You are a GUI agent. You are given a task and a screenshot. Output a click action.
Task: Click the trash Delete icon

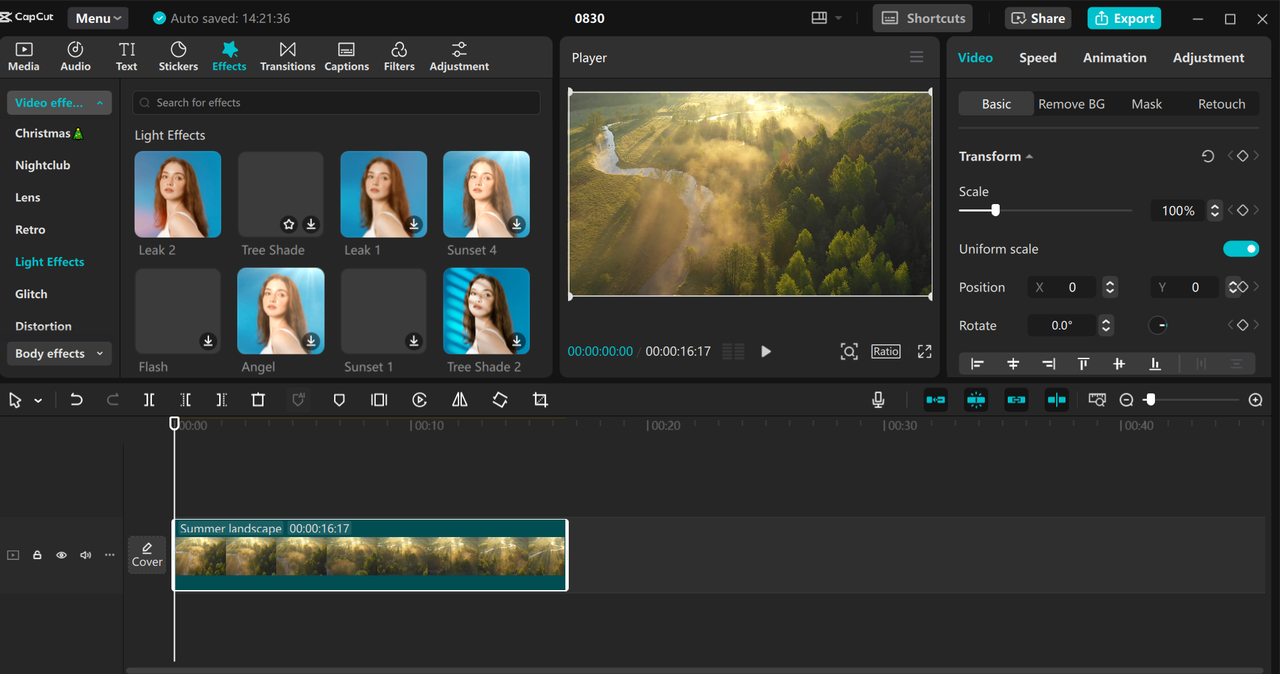click(x=258, y=400)
